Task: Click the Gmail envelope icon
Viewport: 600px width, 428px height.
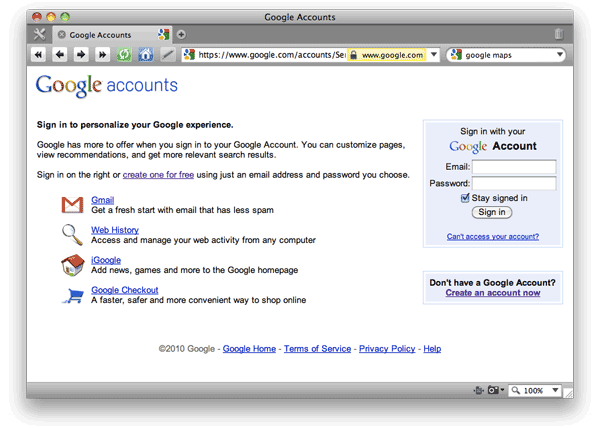Action: tap(72, 205)
